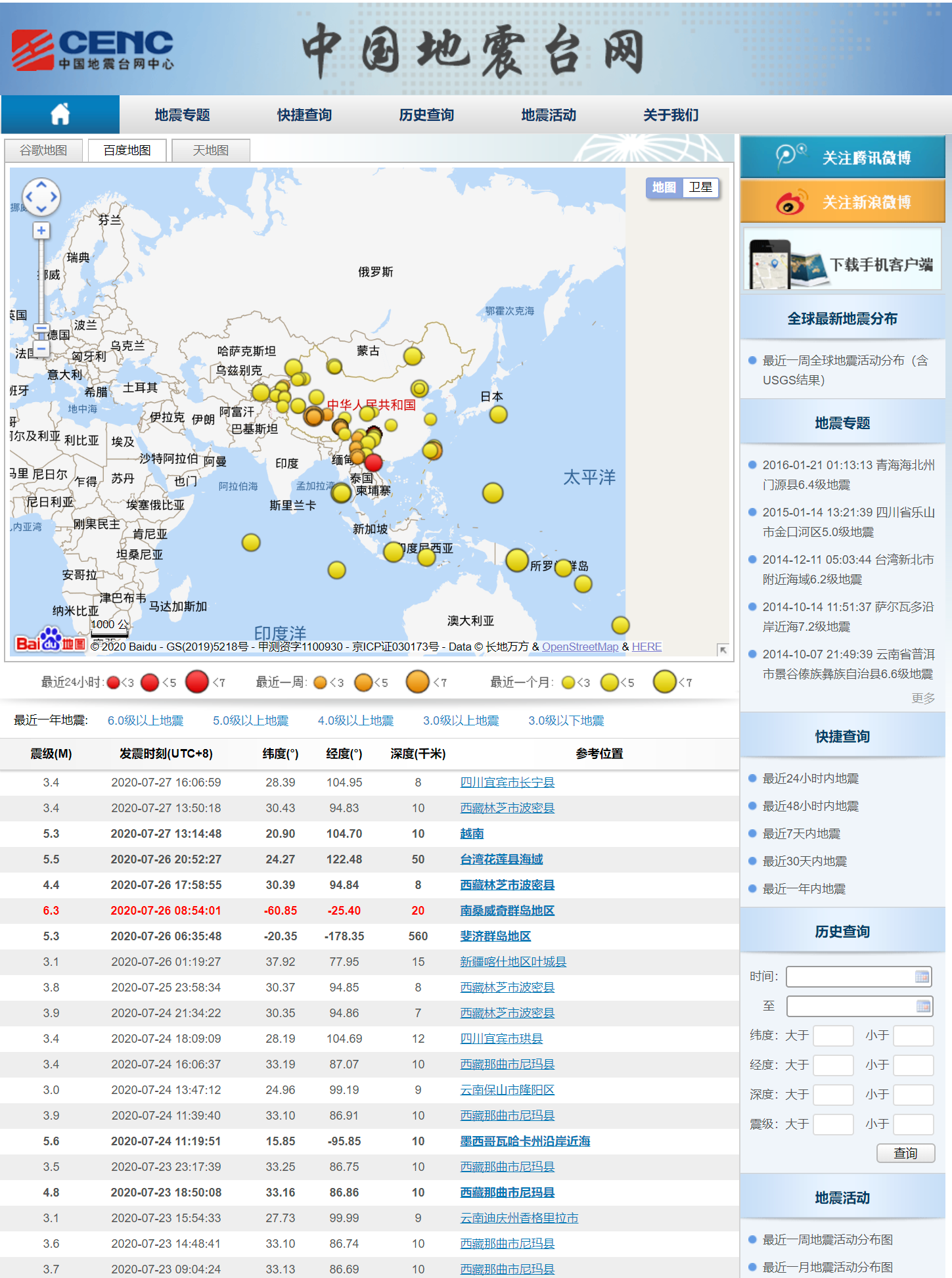Screen dimensions: 952x1278
Task: Collapse the map overview corner arrow
Action: pyautogui.click(x=723, y=649)
